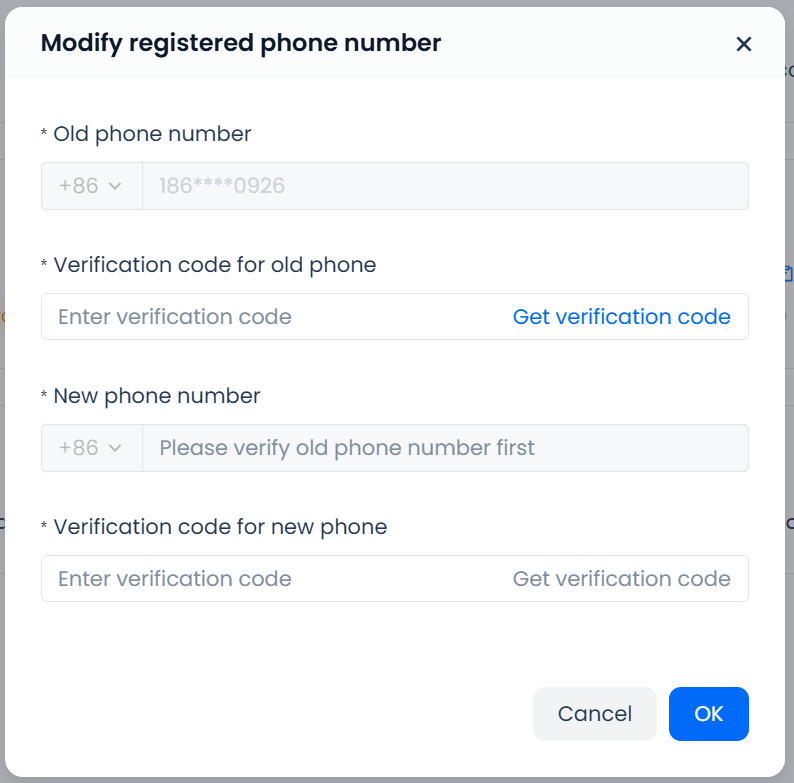Click the "Verification code for old phone" label
The image size is (794, 783).
pos(215,265)
